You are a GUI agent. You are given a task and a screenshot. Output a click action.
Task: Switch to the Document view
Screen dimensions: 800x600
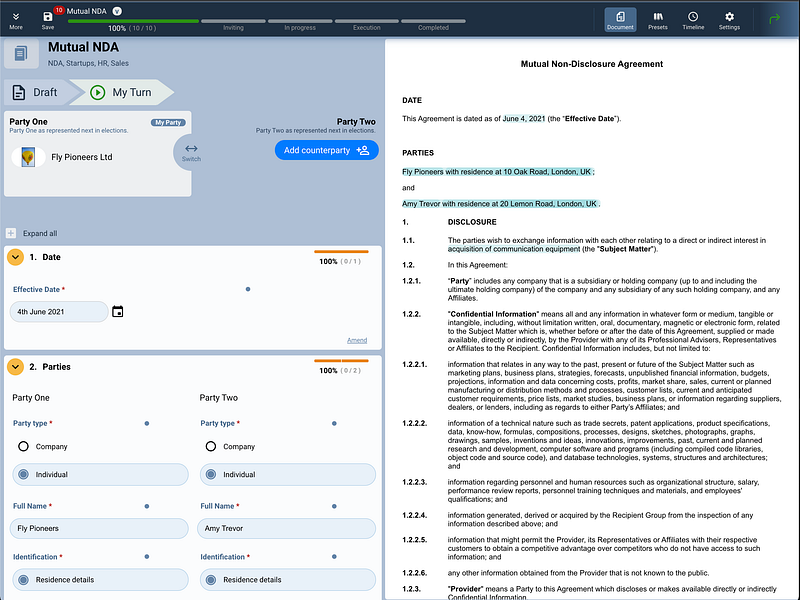(620, 20)
